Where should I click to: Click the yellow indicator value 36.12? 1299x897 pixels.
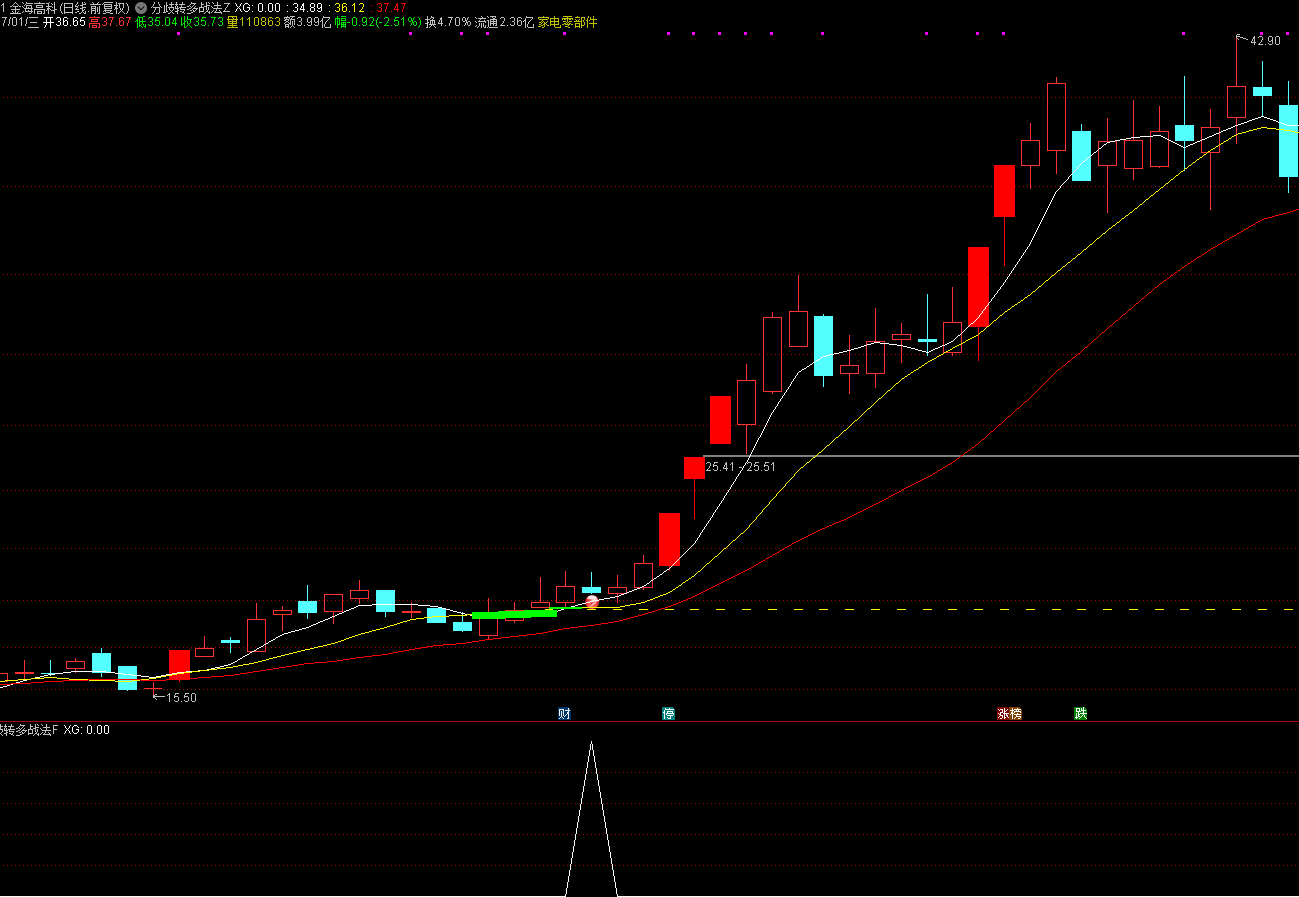[x=349, y=8]
